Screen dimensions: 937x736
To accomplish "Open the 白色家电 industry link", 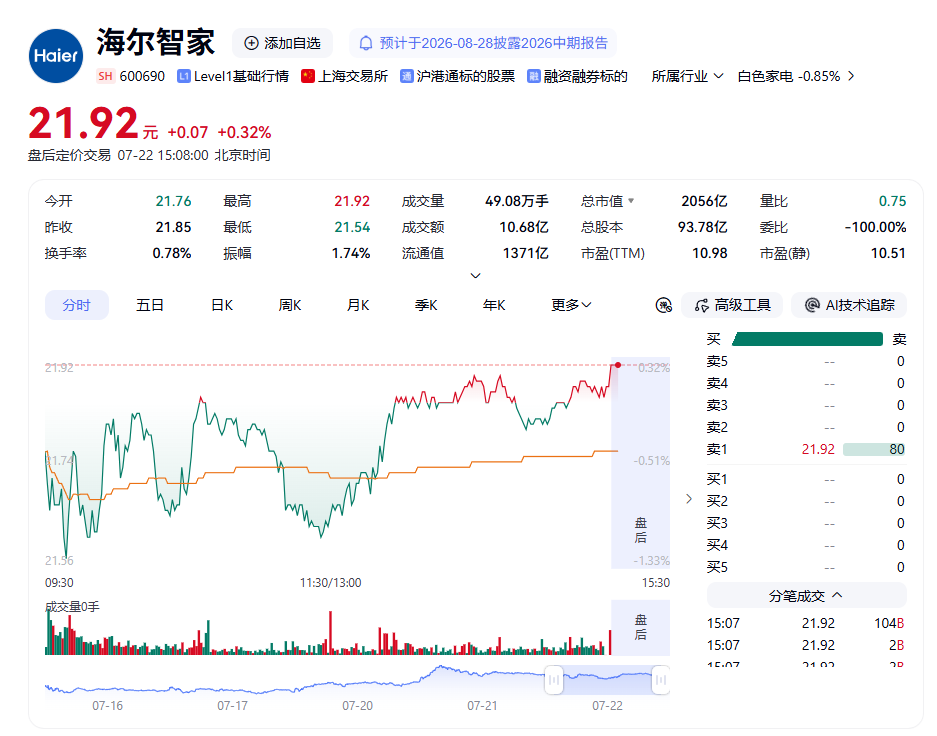I will click(789, 76).
